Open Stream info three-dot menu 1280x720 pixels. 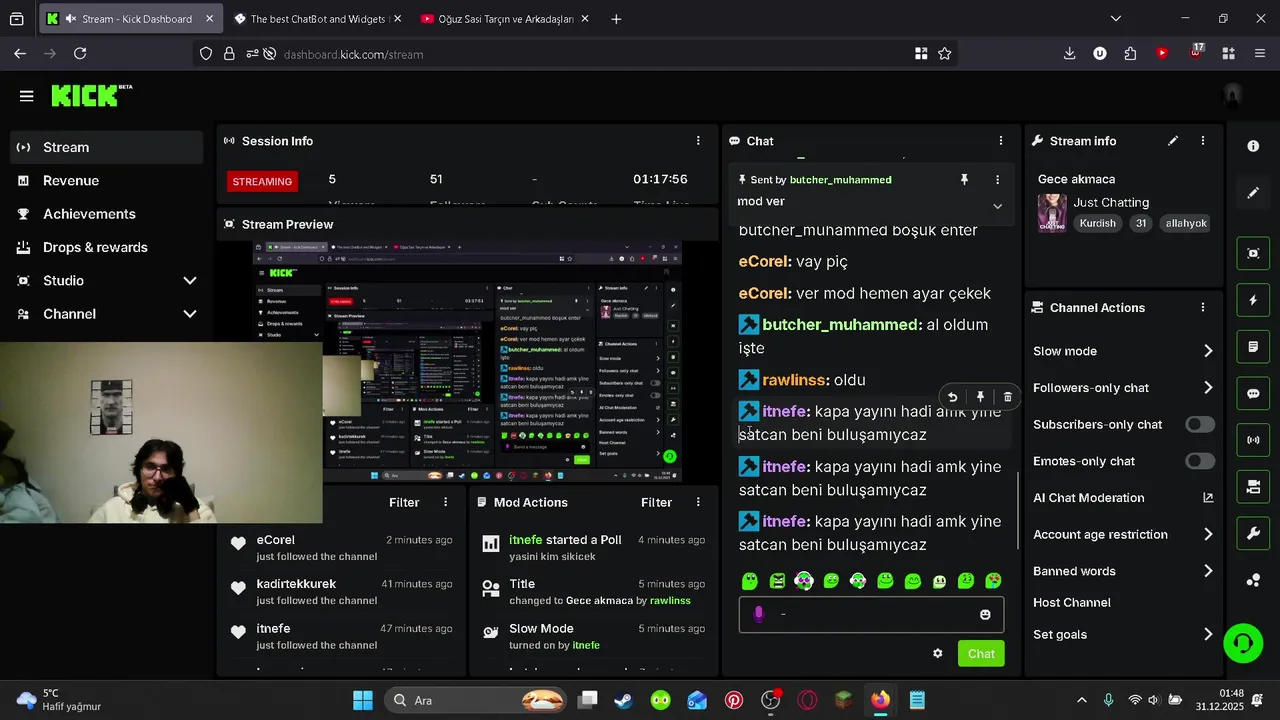point(1203,141)
